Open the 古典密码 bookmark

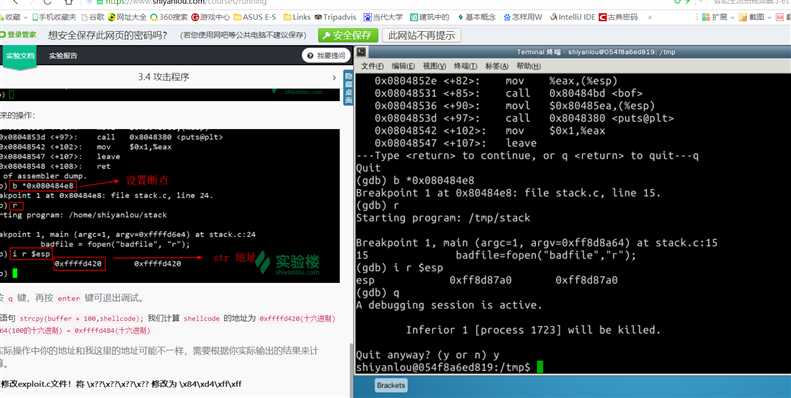click(618, 17)
